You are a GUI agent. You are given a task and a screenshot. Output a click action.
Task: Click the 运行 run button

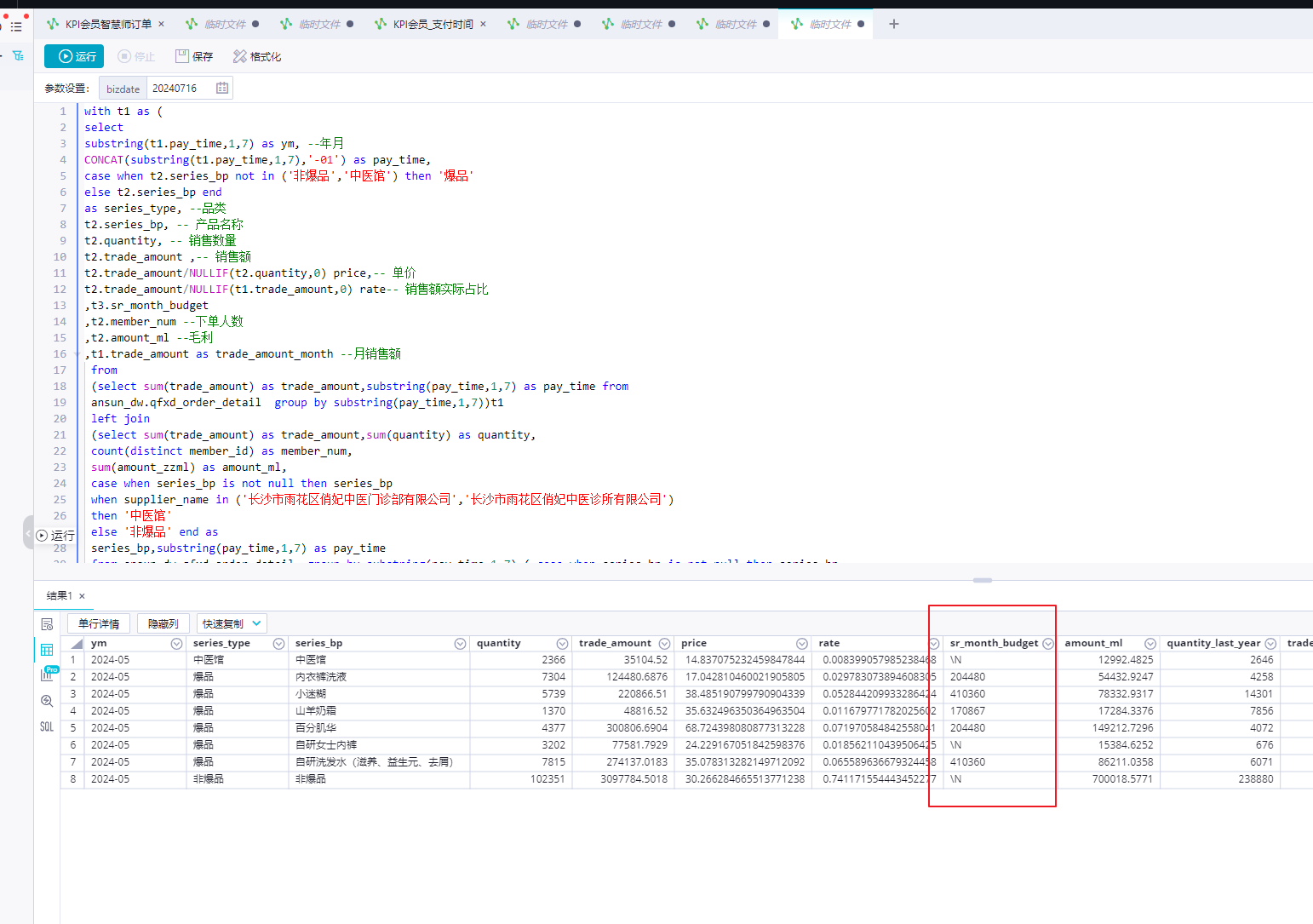pos(74,56)
